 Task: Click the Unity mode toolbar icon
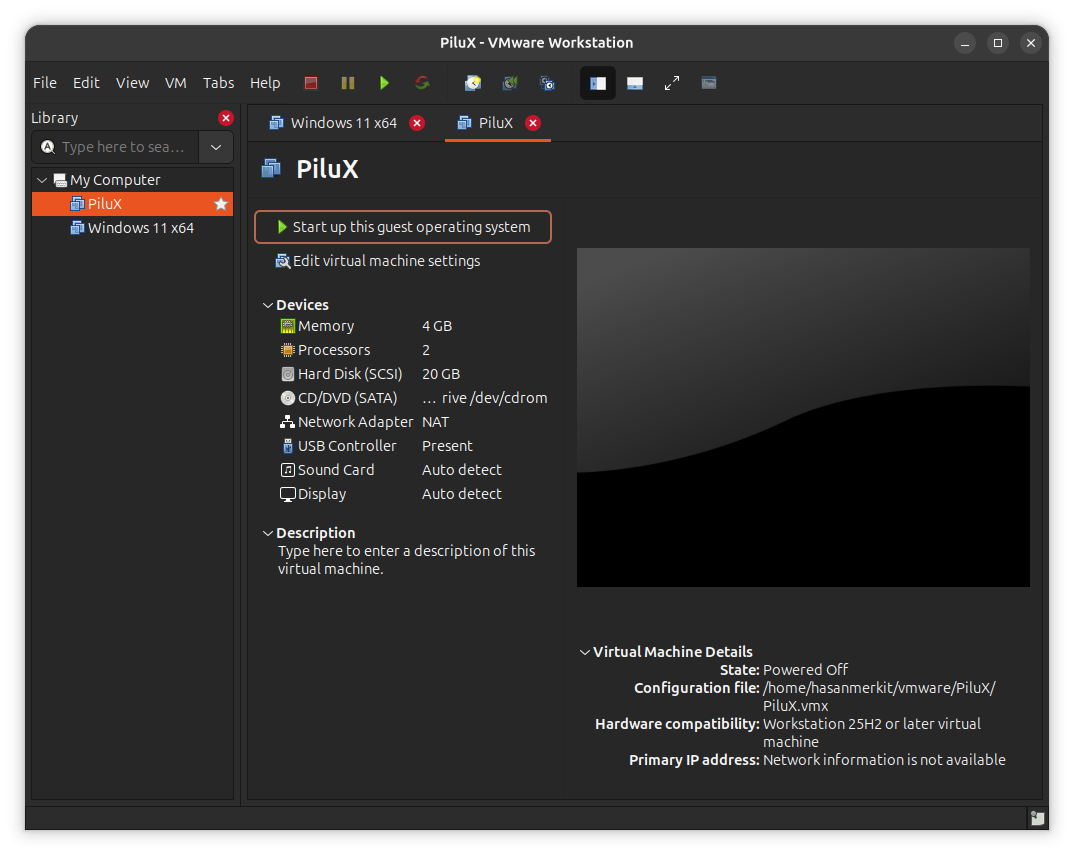709,83
